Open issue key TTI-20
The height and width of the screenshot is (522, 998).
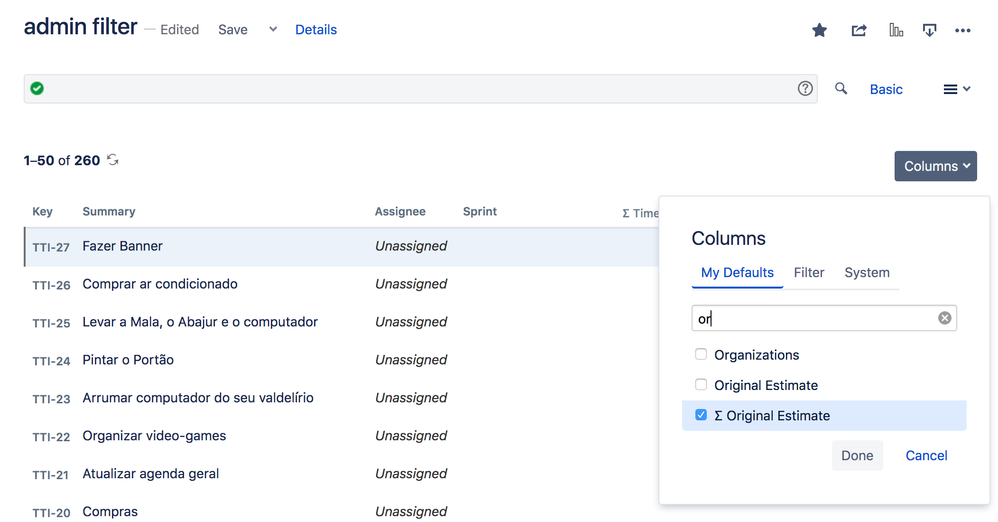click(51, 512)
